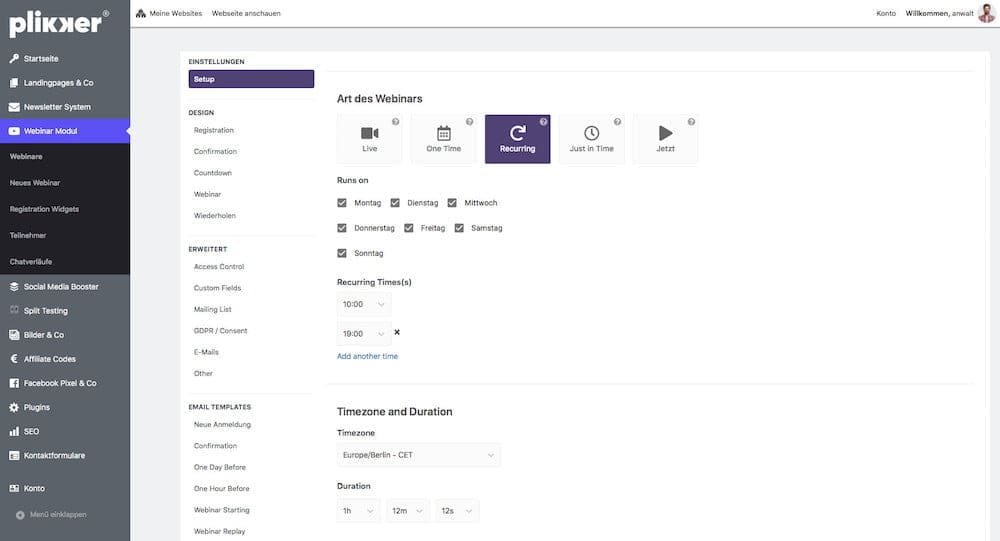Open the Webseite anschauen link
1000x541 pixels.
246,14
